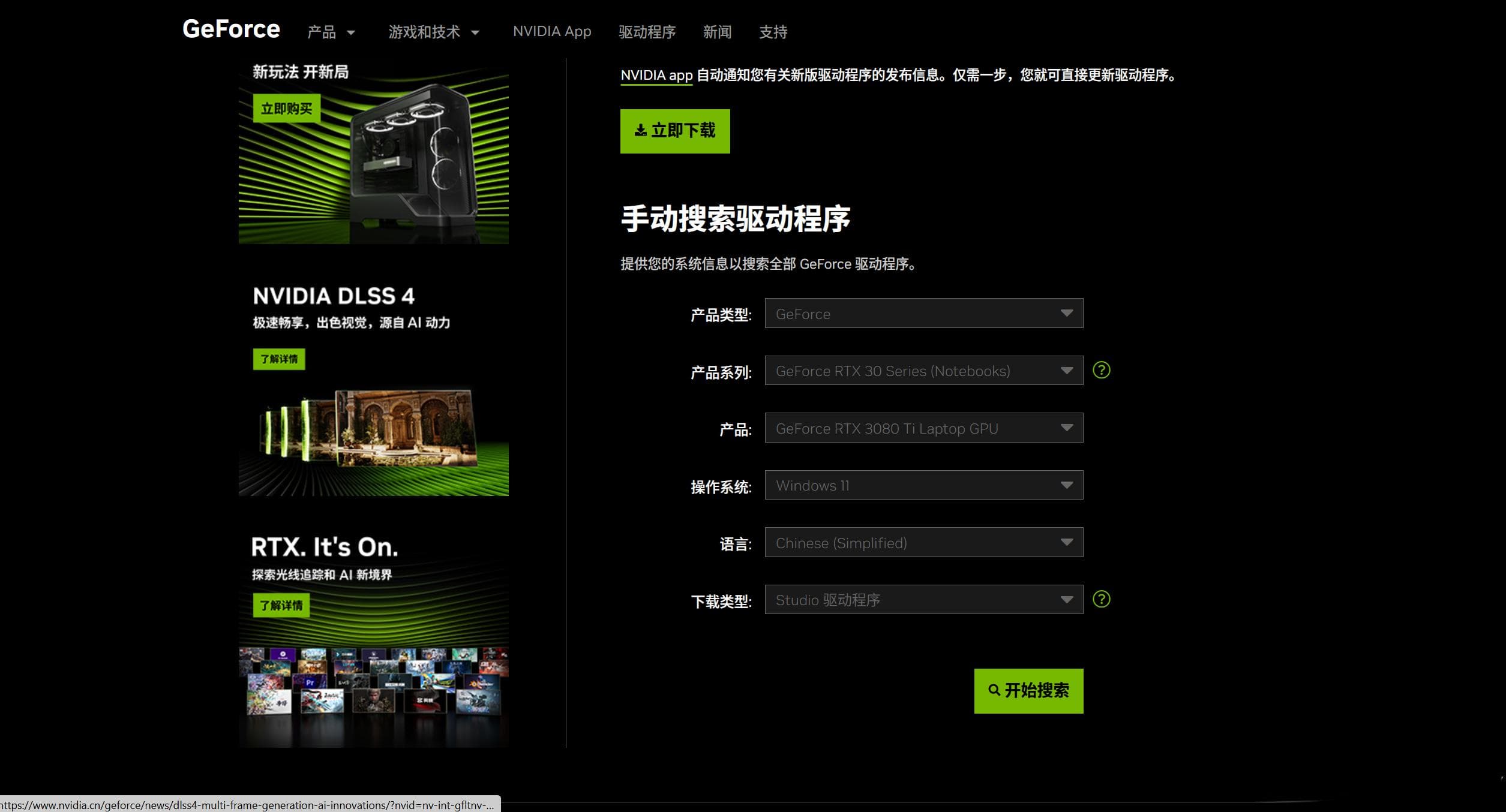1506x812 pixels.
Task: Open the 驱动程序 nav item
Action: pyautogui.click(x=647, y=32)
